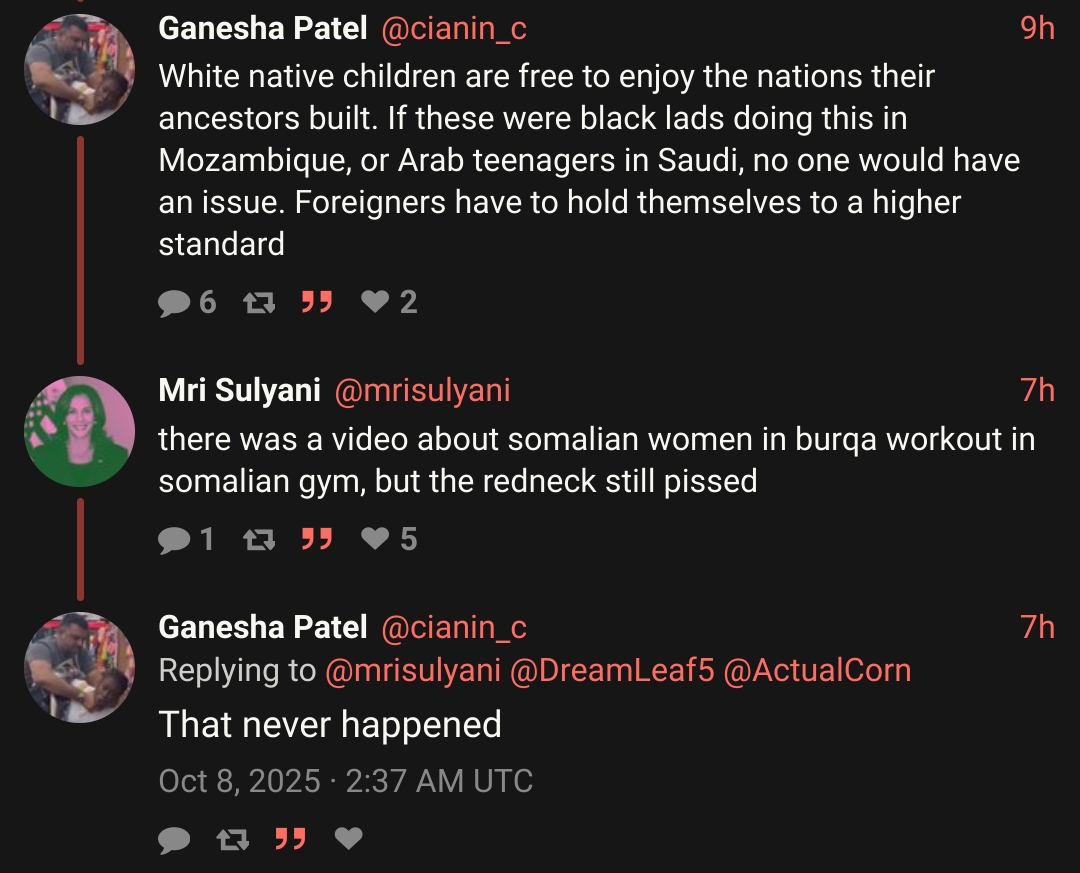Click the @mrisulyani username beside Mri Sulyani
The width and height of the screenshot is (1080, 873).
click(x=421, y=390)
